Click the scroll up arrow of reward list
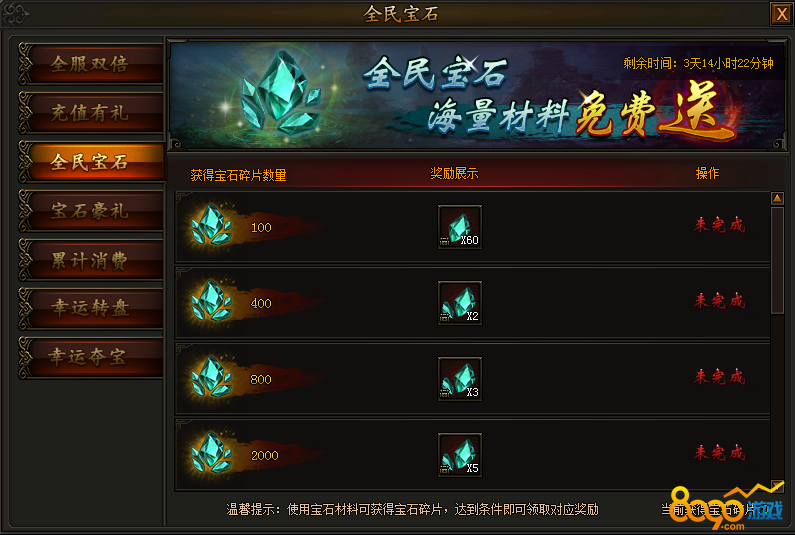This screenshot has height=535, width=795. tap(777, 198)
